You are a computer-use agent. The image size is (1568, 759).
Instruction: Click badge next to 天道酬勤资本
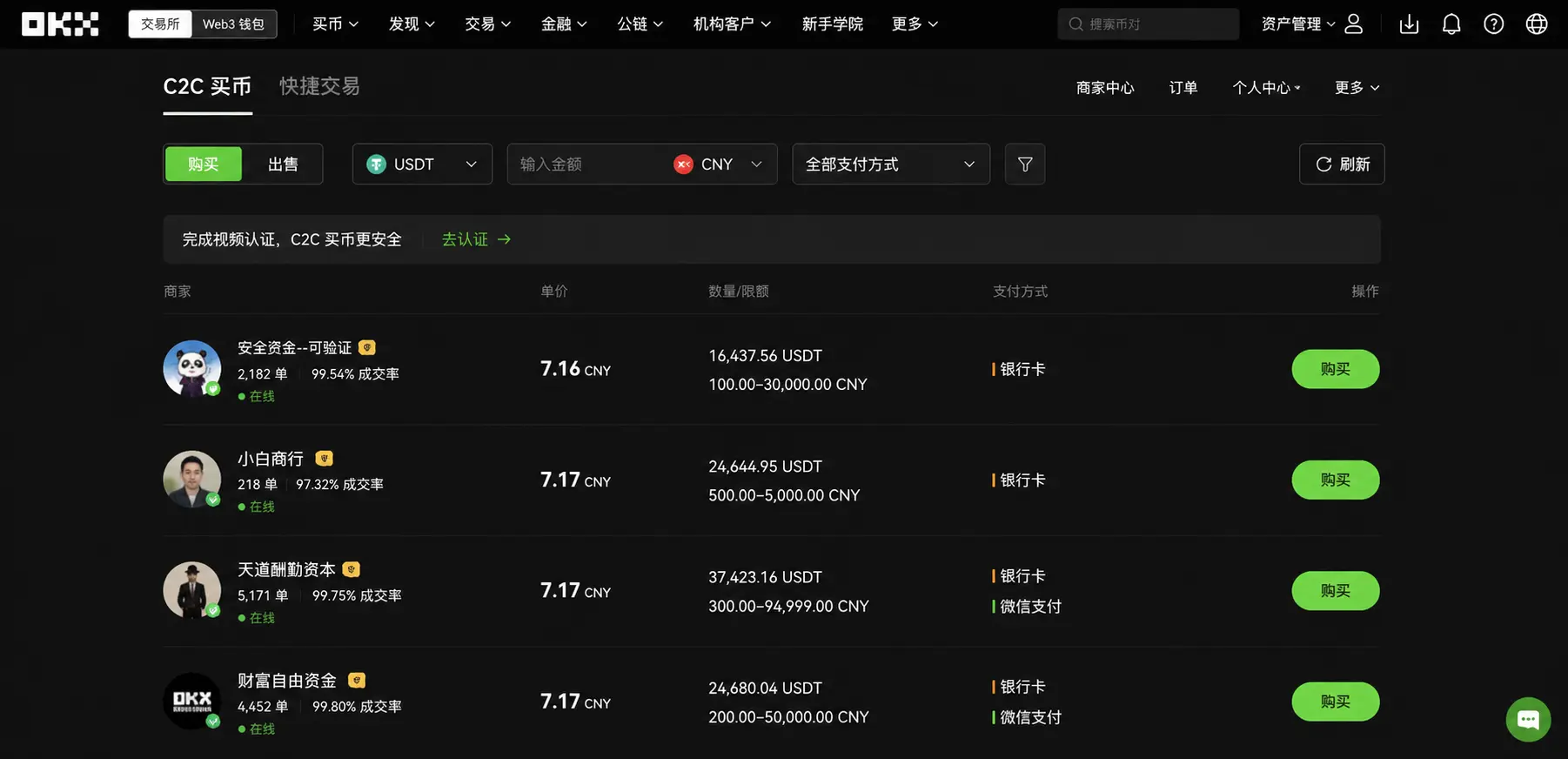click(352, 569)
